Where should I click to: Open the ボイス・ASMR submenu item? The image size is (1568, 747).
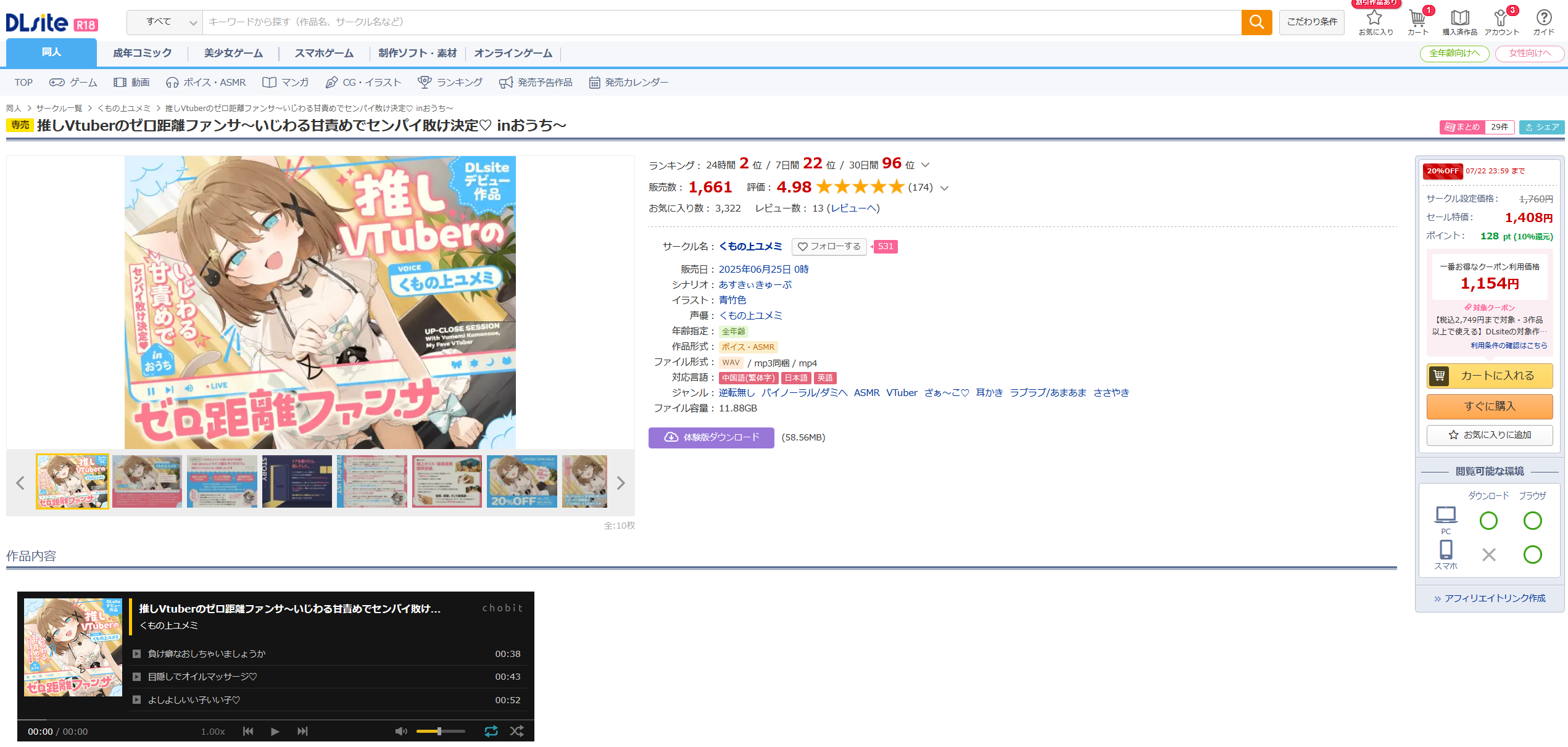205,83
